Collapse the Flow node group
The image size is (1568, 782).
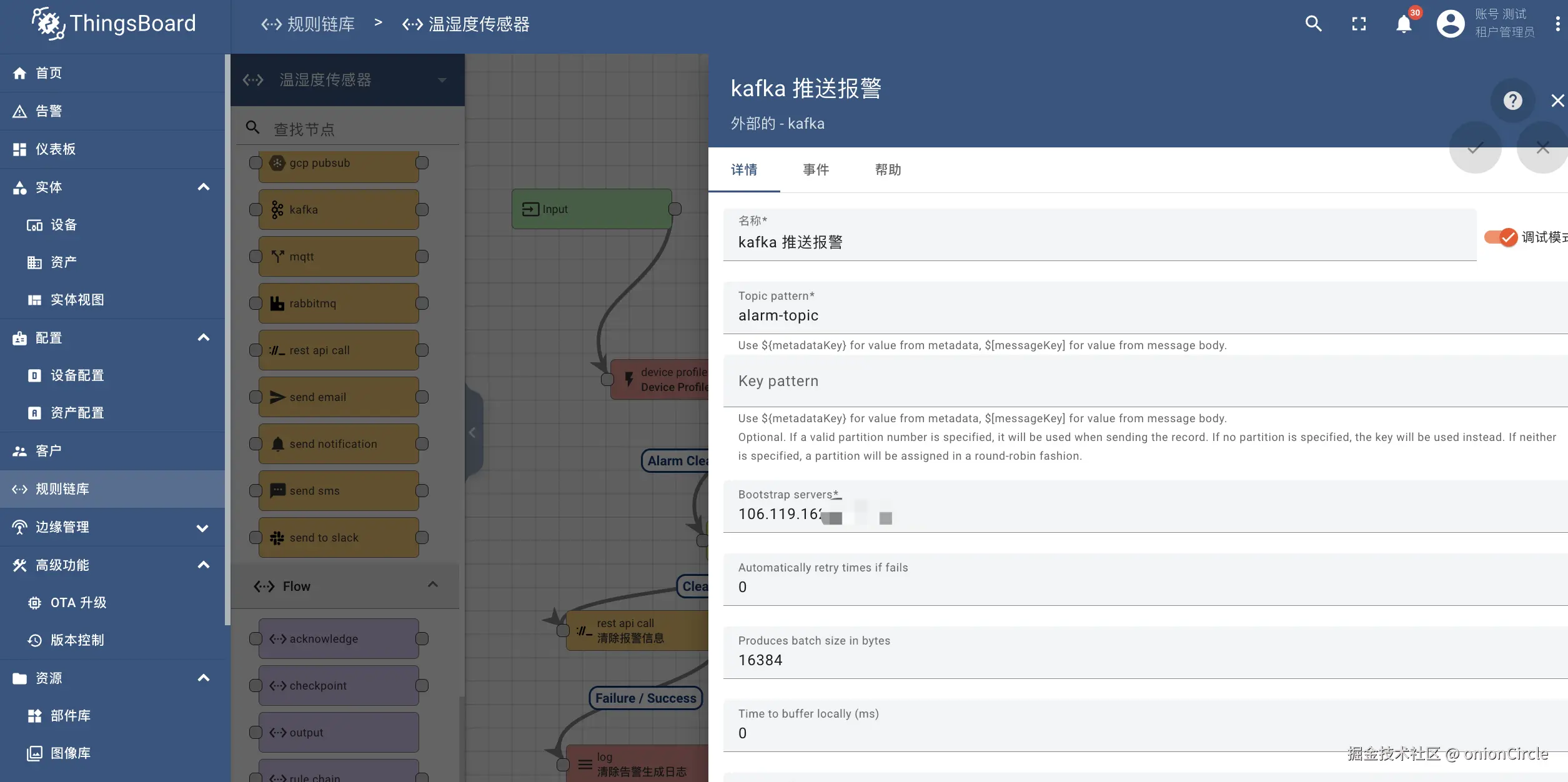[432, 585]
